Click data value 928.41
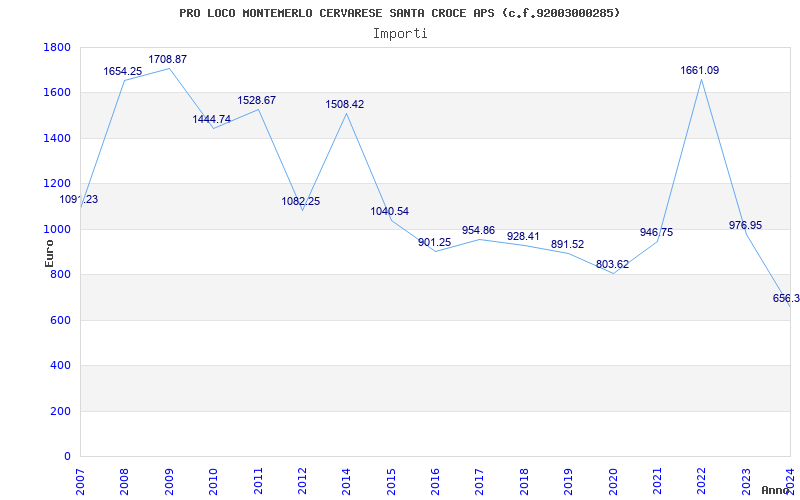 [x=523, y=237]
